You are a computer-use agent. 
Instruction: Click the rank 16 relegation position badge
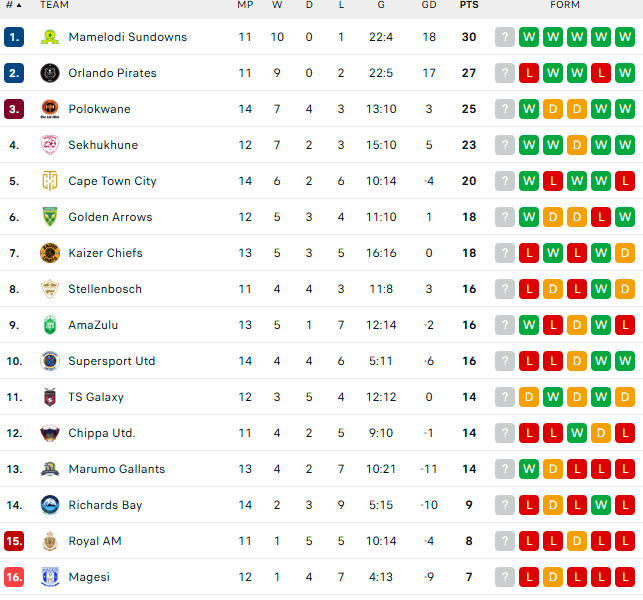click(x=14, y=577)
